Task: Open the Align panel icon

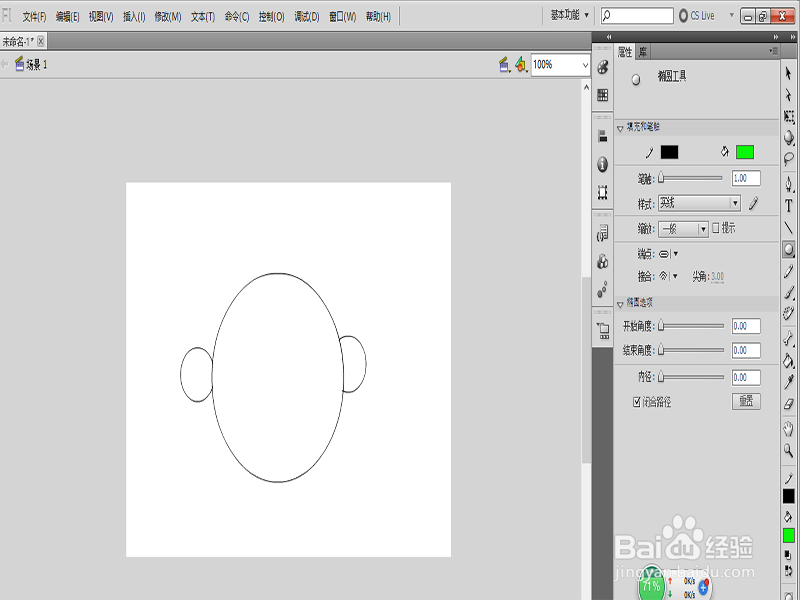Action: pyautogui.click(x=603, y=136)
